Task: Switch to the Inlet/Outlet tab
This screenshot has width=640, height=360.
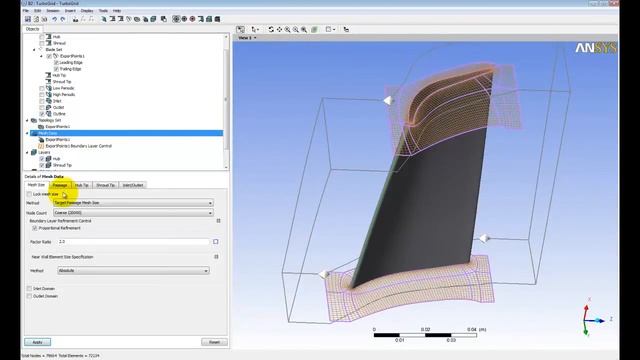Action: tap(133, 185)
